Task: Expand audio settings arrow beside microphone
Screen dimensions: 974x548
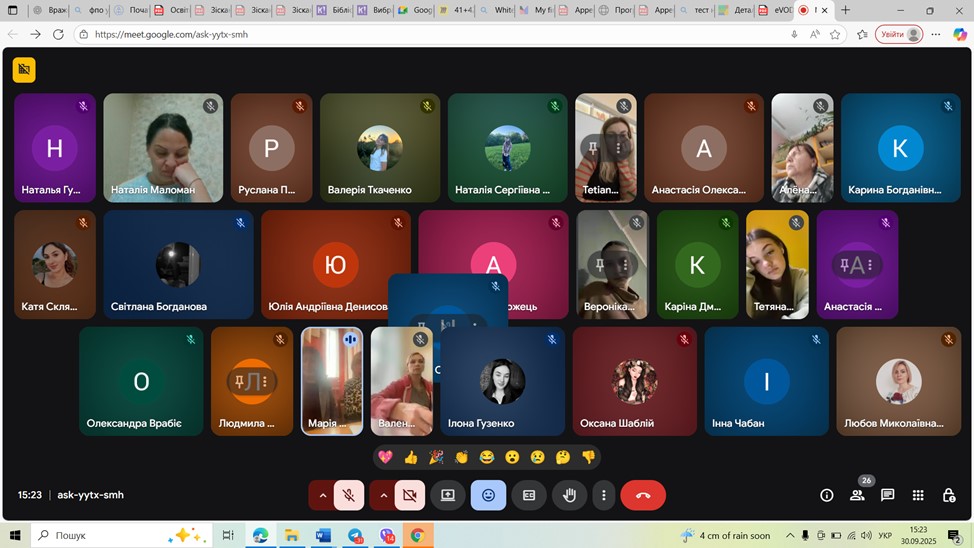Action: (x=322, y=495)
